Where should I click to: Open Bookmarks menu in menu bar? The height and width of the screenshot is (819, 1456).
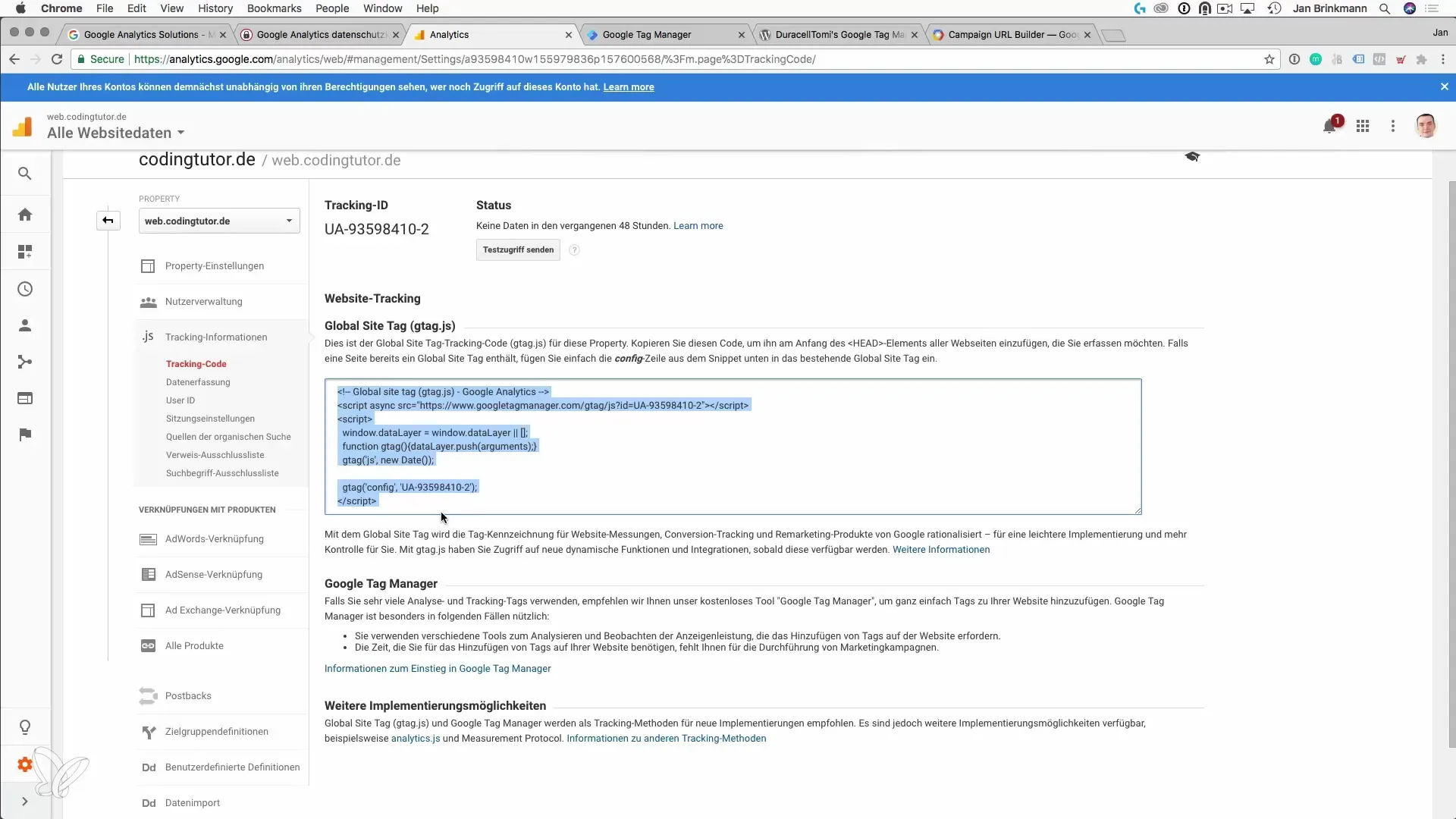coord(274,8)
